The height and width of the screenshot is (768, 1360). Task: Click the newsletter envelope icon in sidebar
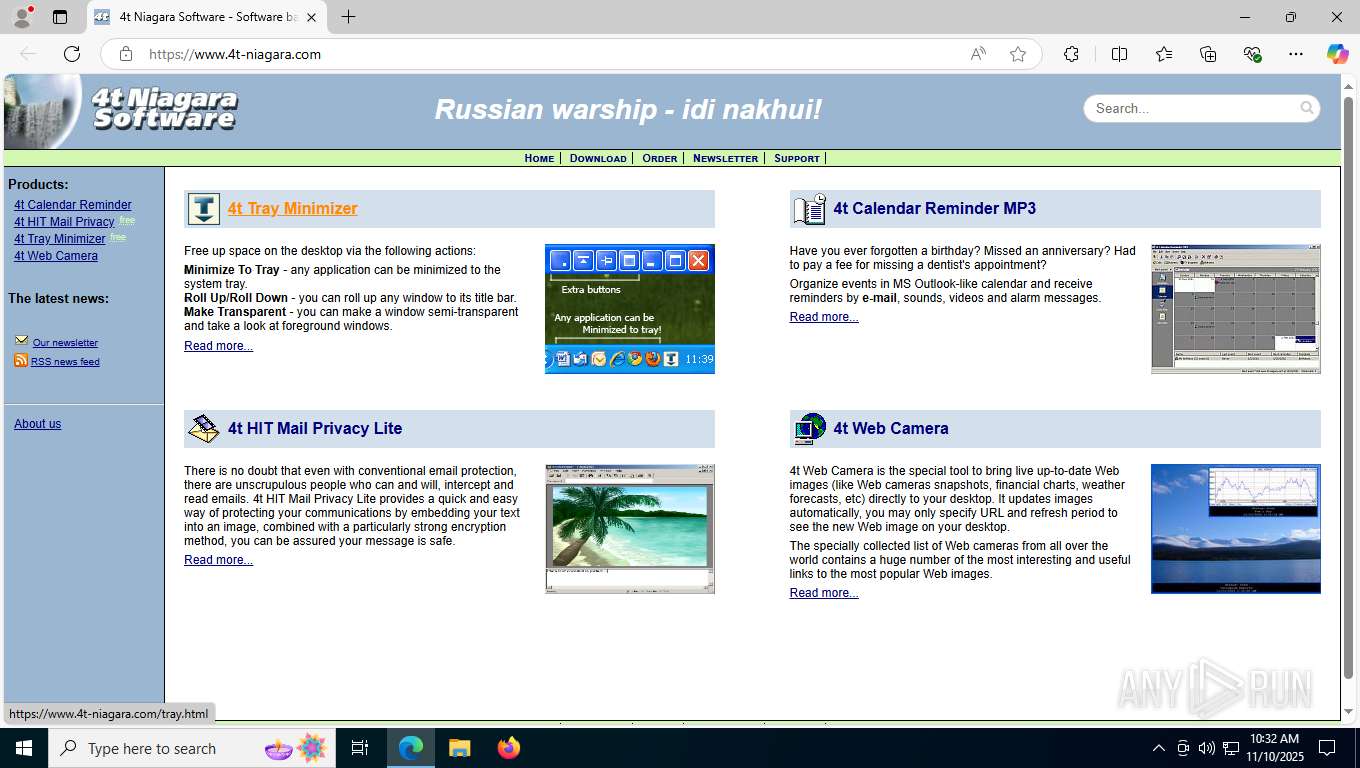pos(21,341)
